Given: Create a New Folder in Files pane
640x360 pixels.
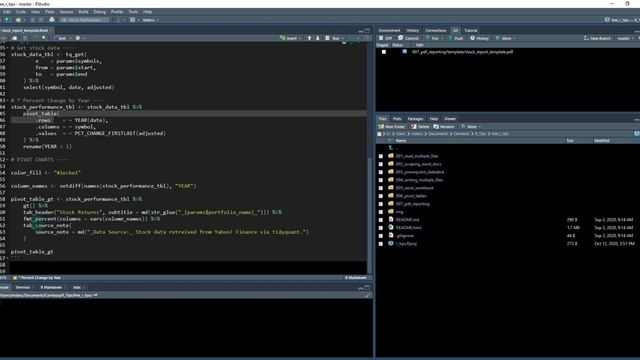Looking at the screenshot, I should click(391, 127).
